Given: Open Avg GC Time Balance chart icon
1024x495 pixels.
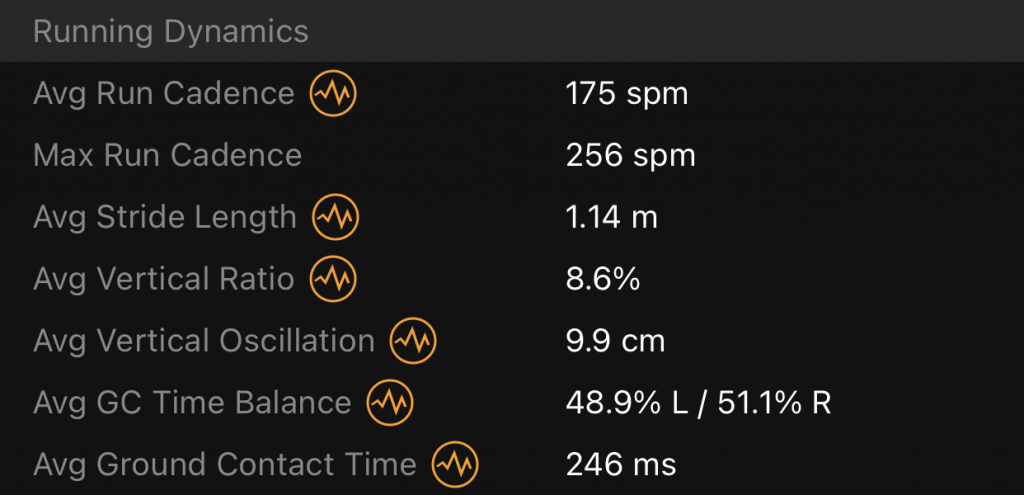Looking at the screenshot, I should [x=390, y=402].
